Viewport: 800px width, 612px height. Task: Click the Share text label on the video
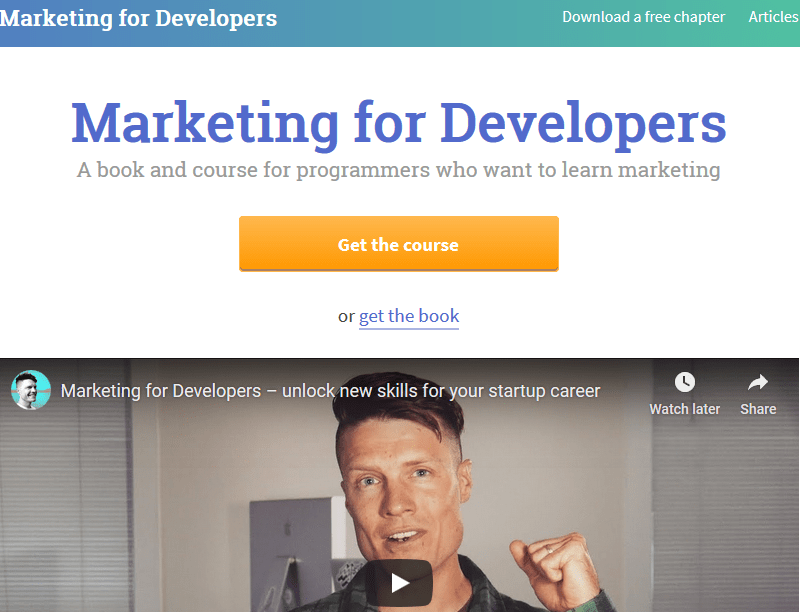[758, 409]
